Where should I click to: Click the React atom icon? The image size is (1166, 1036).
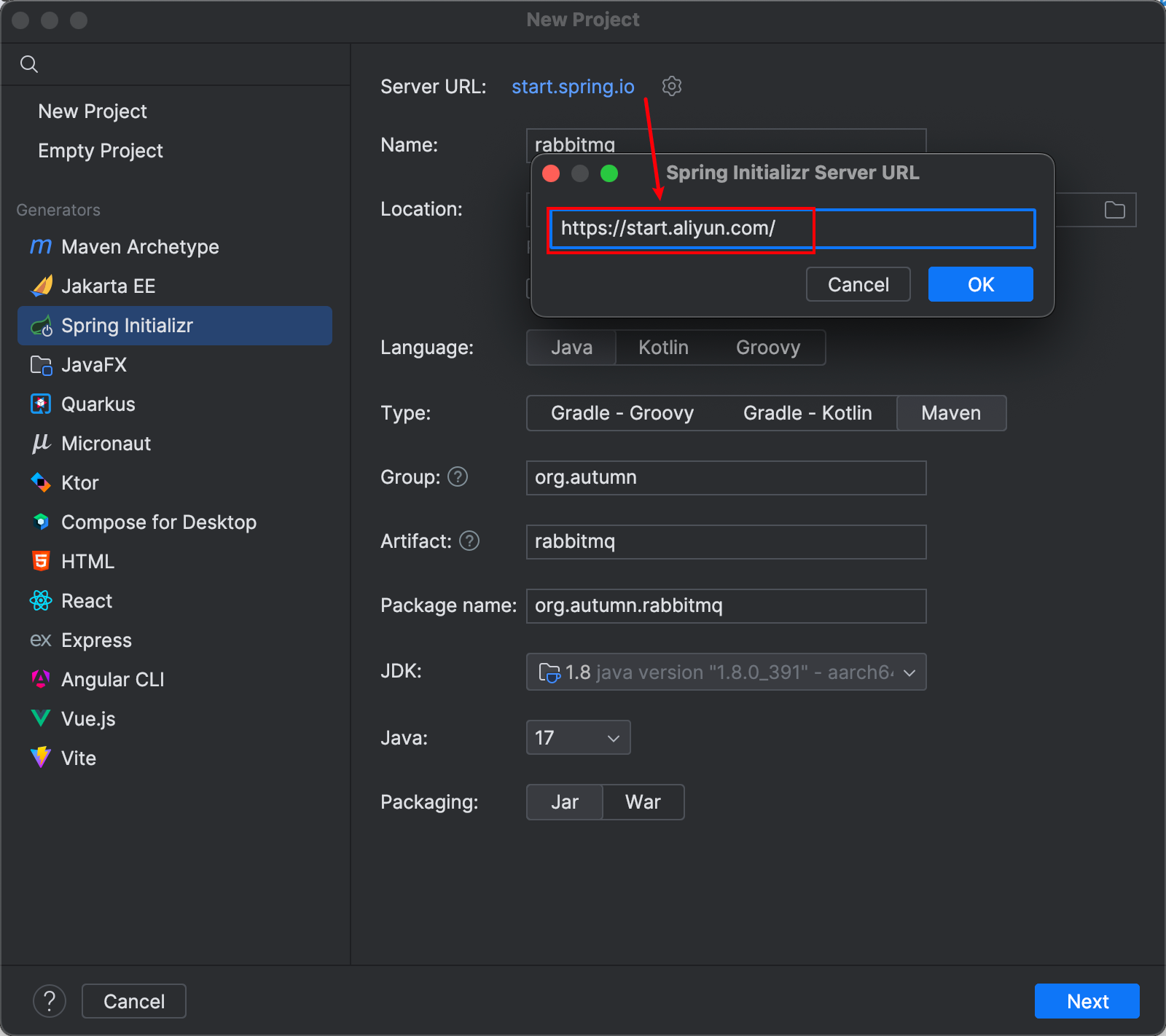[x=41, y=600]
